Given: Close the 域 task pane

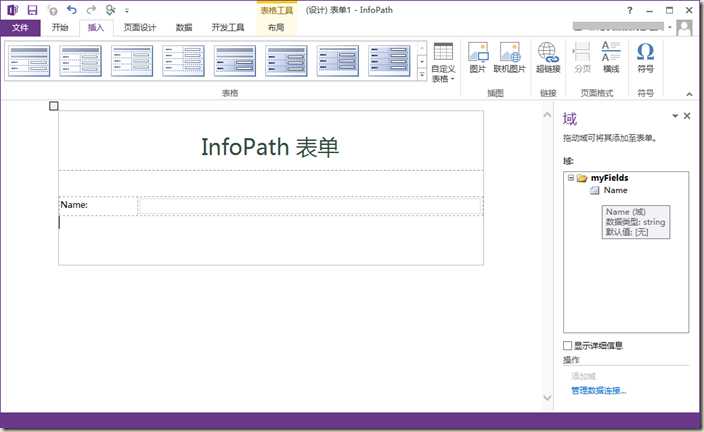Looking at the screenshot, I should pyautogui.click(x=687, y=116).
